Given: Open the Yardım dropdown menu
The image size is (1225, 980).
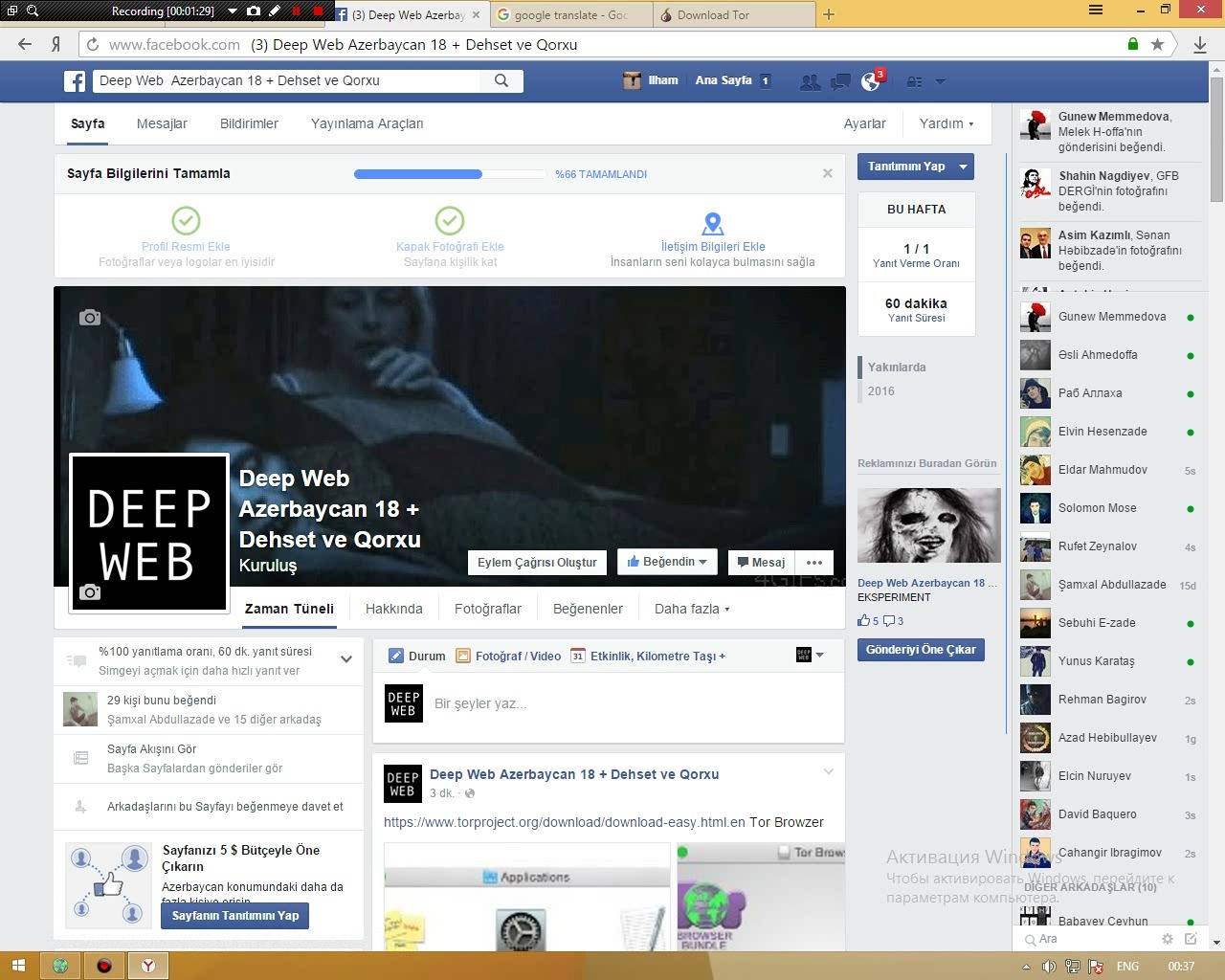Looking at the screenshot, I should (x=947, y=123).
